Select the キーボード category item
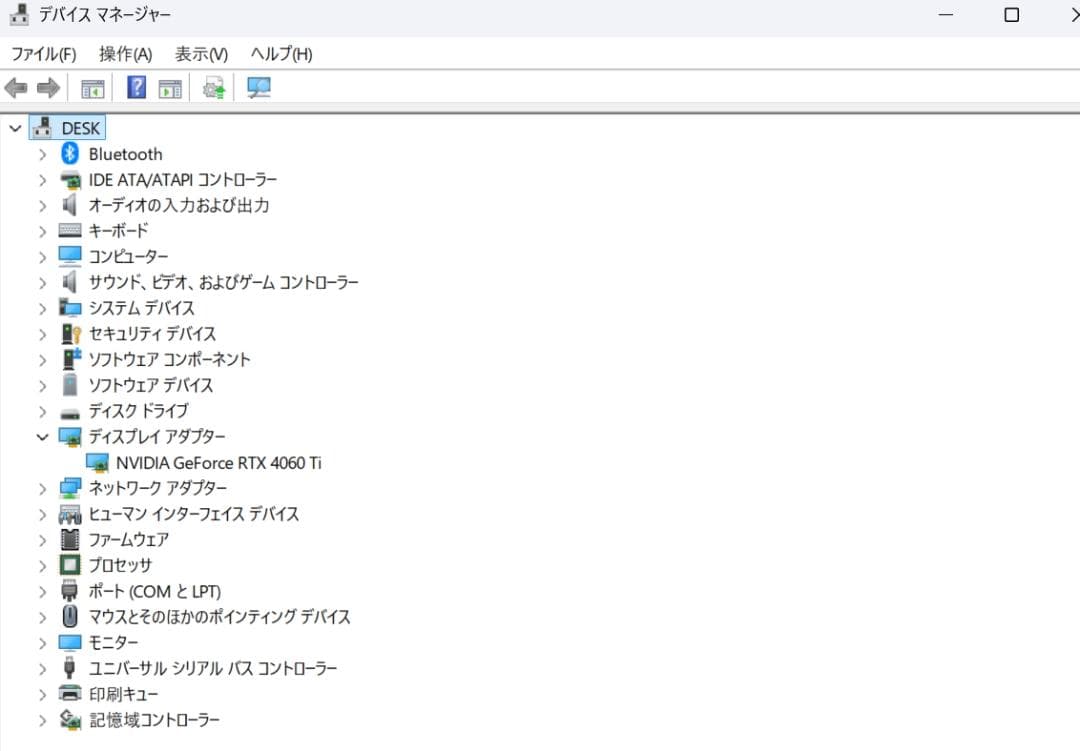1080x751 pixels. pos(118,231)
